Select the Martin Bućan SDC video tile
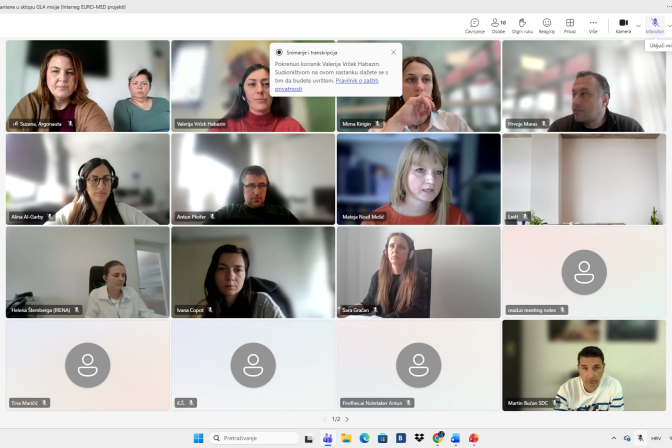This screenshot has width=672, height=448. coord(584,365)
